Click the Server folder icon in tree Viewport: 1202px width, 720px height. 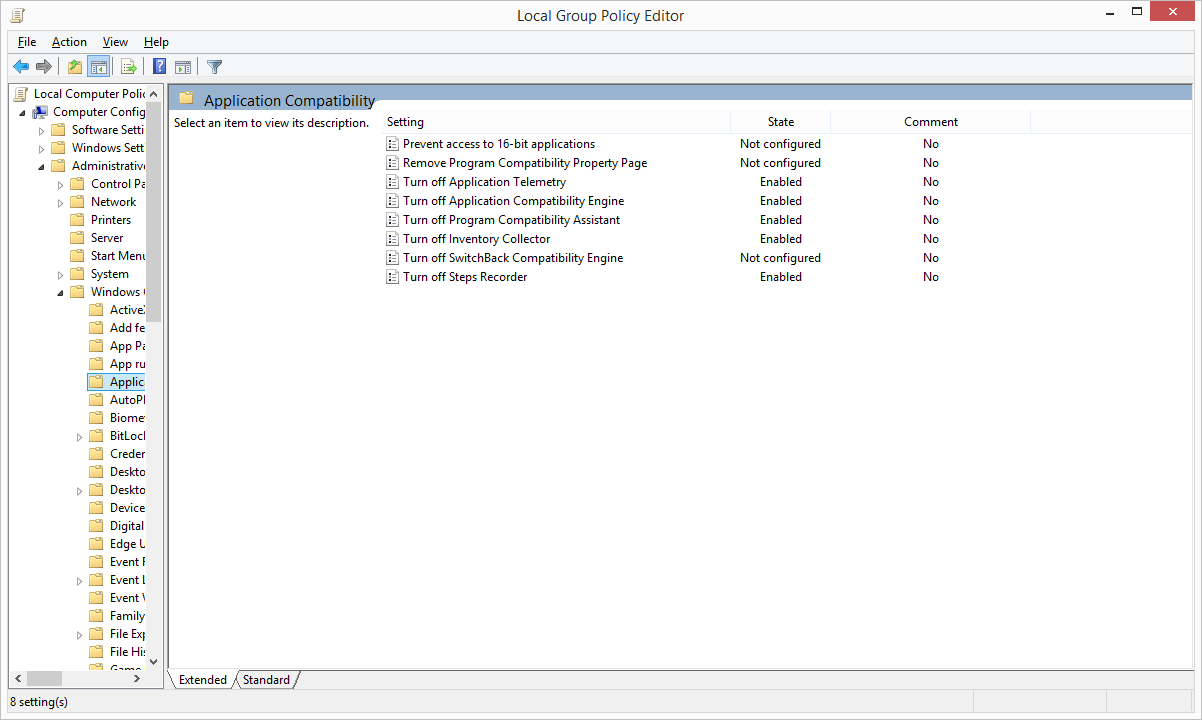(x=77, y=238)
